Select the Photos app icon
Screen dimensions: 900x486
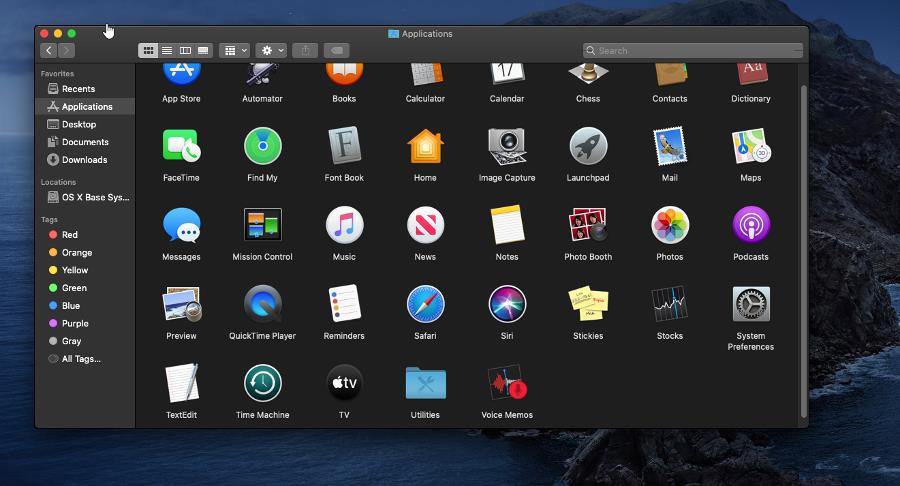[670, 225]
